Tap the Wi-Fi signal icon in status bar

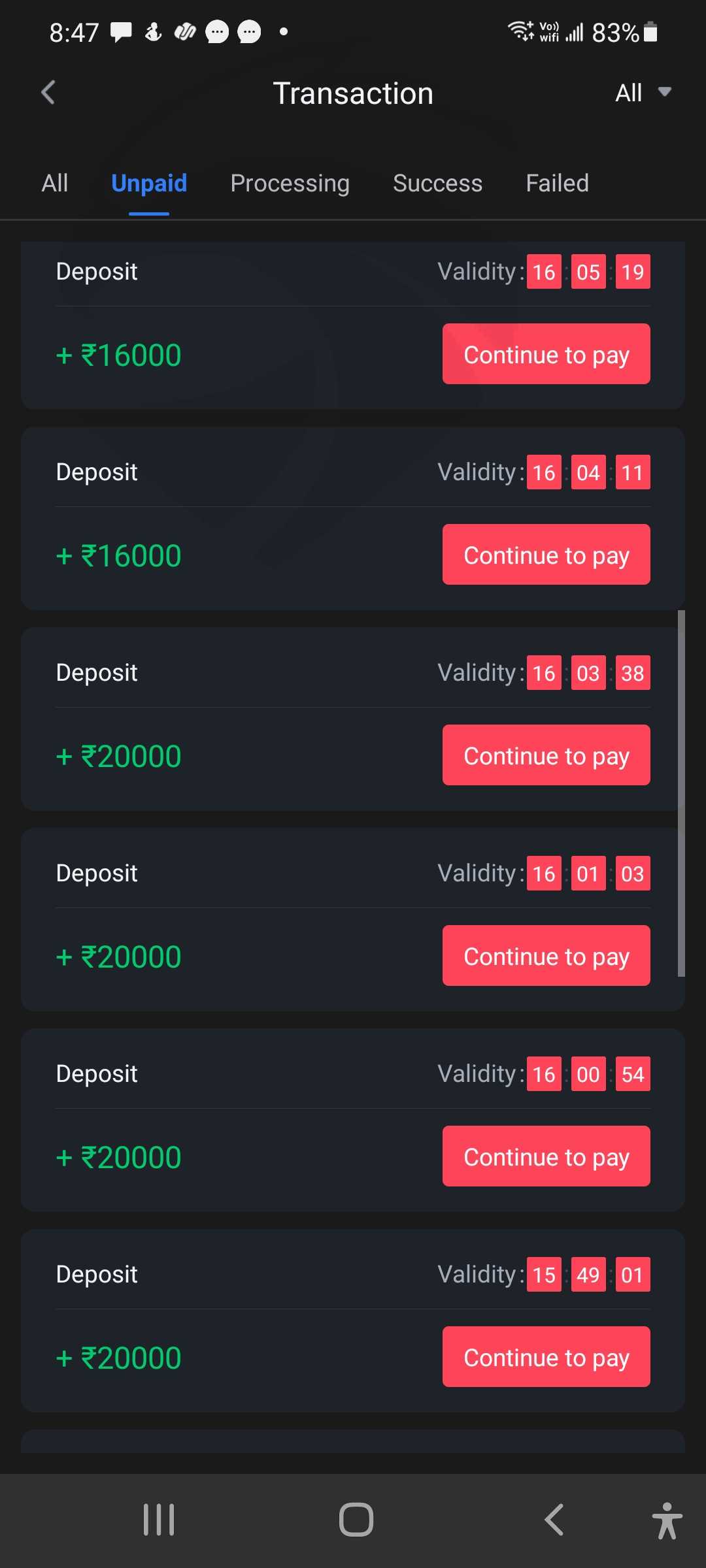pos(521,31)
